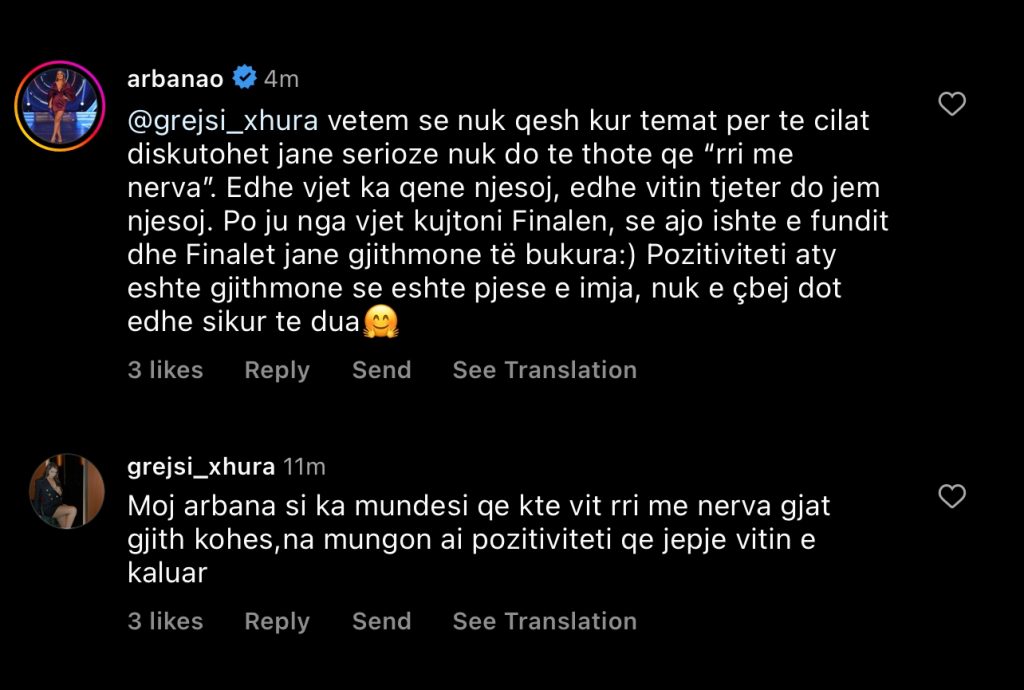Open grejsi_xhura's profile picture
This screenshot has height=690, width=1024.
coord(66,491)
